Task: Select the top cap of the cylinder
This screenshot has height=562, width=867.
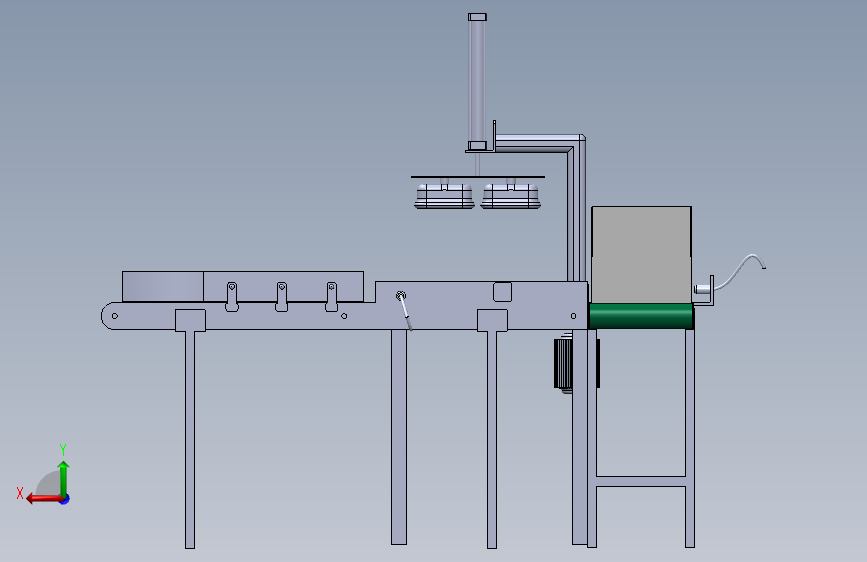Action: (x=477, y=17)
